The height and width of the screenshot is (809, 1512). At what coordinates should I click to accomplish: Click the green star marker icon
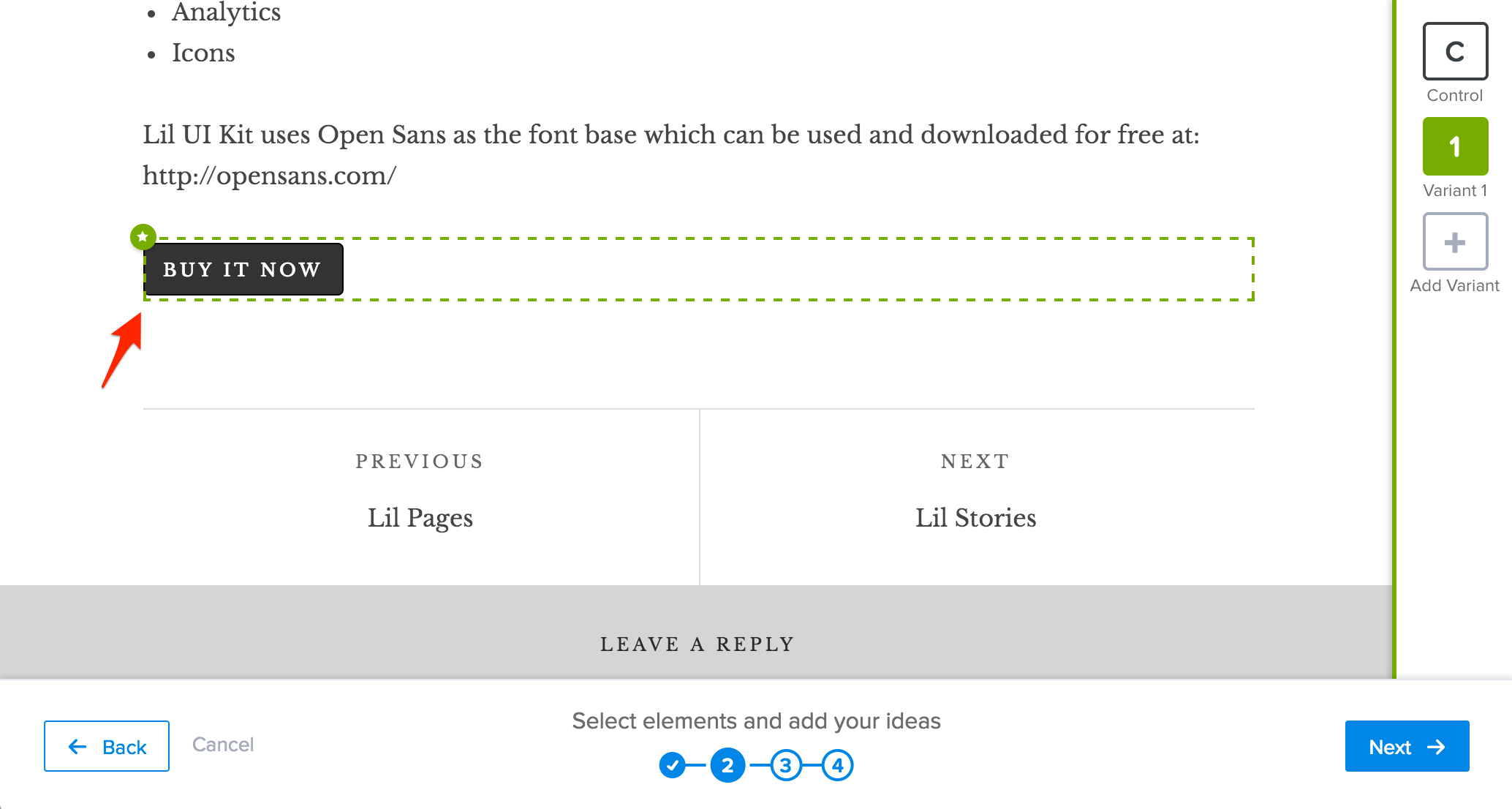pyautogui.click(x=143, y=236)
